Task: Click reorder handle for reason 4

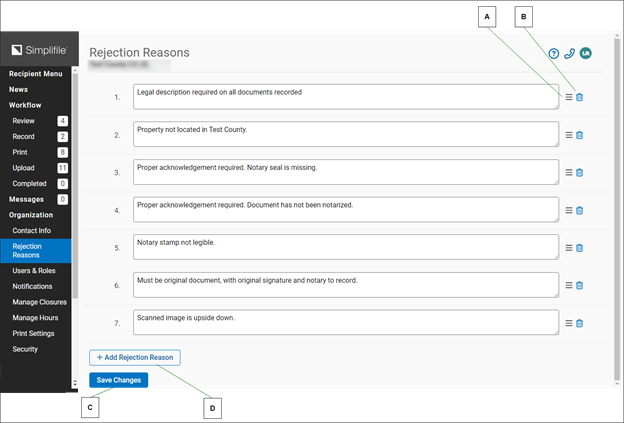Action: tap(569, 210)
